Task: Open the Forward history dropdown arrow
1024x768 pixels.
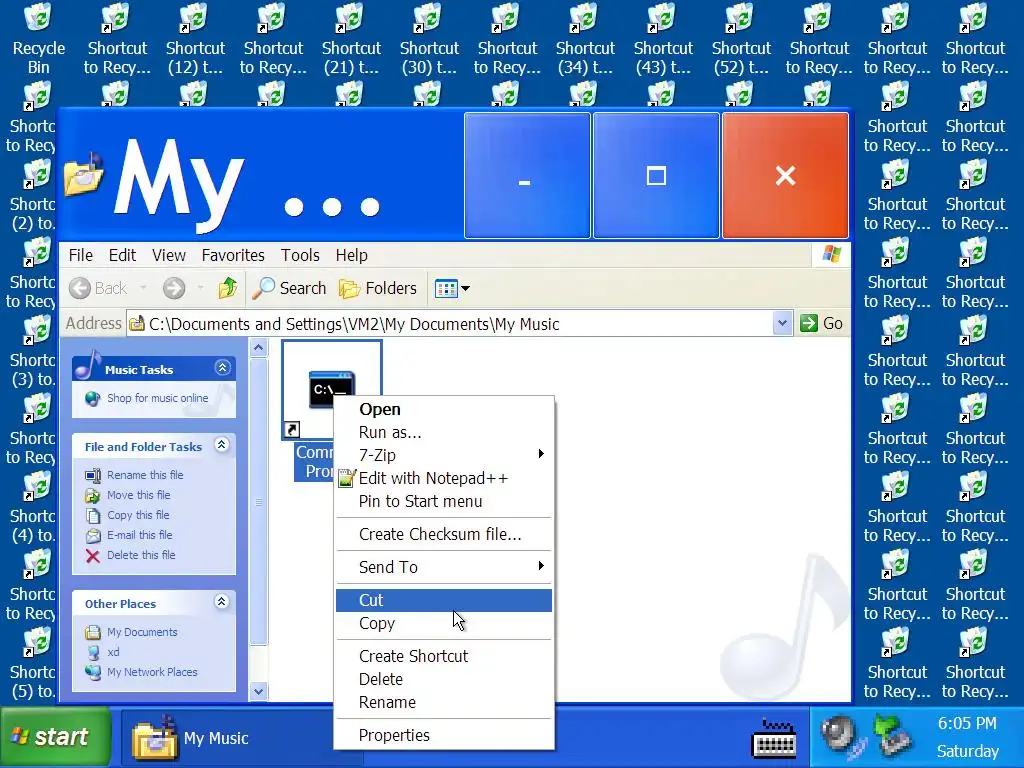Action: click(200, 288)
